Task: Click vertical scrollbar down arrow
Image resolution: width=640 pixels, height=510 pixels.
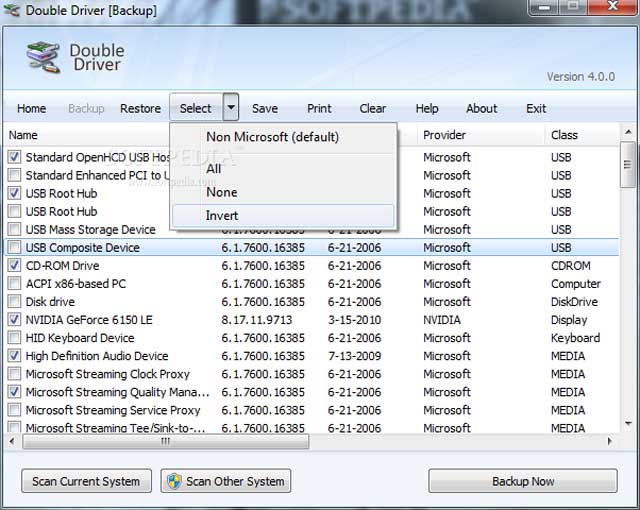Action: [629, 424]
